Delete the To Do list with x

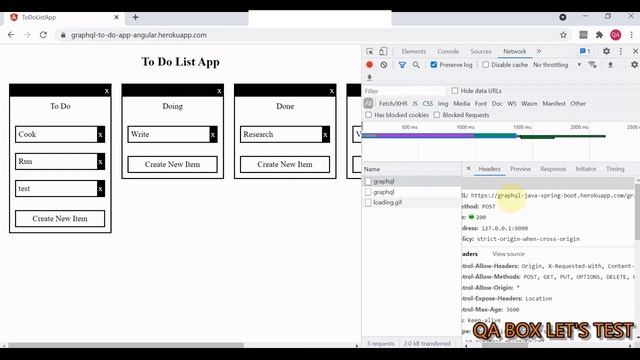107,91
